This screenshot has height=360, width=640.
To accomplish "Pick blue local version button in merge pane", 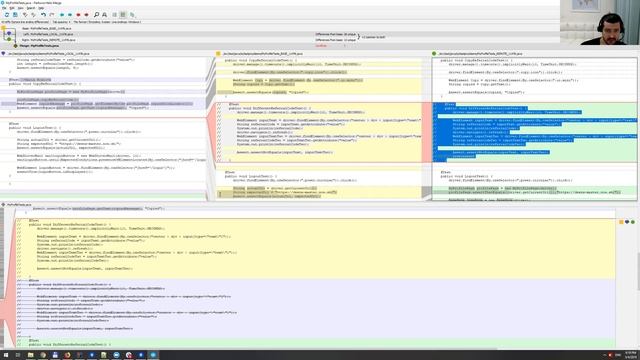I will (x=627, y=222).
